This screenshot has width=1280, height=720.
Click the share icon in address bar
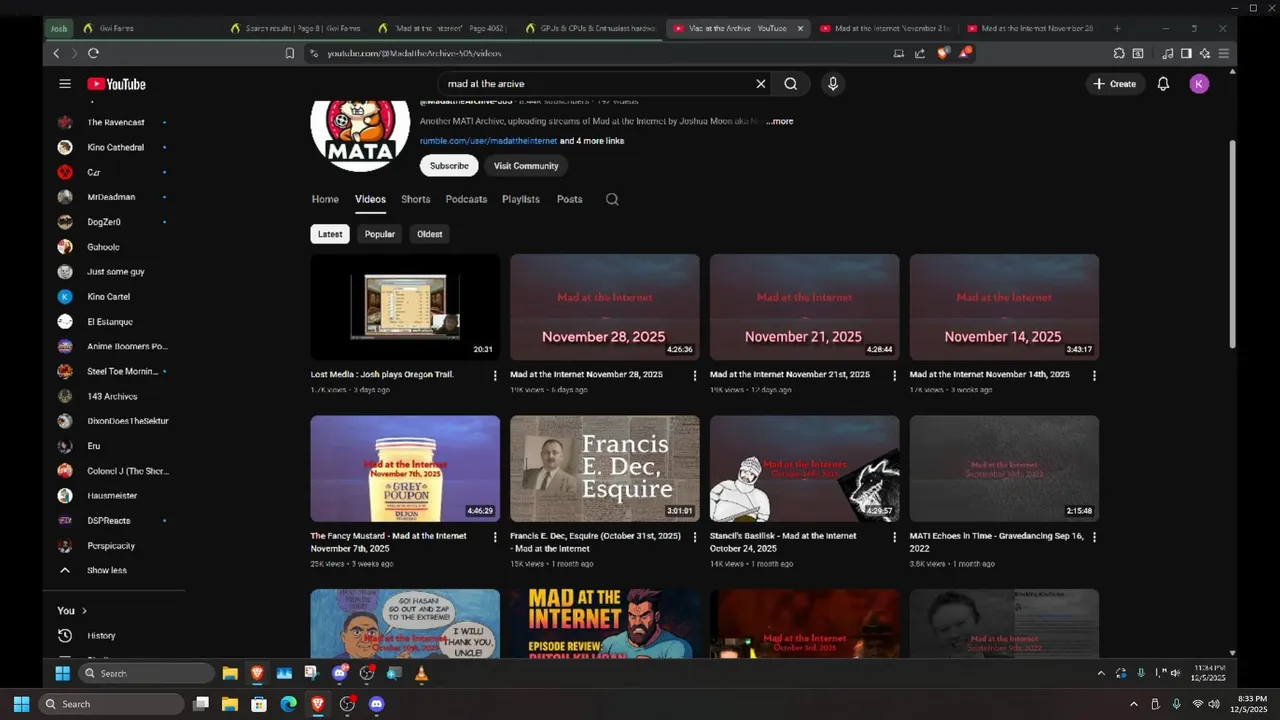(920, 53)
